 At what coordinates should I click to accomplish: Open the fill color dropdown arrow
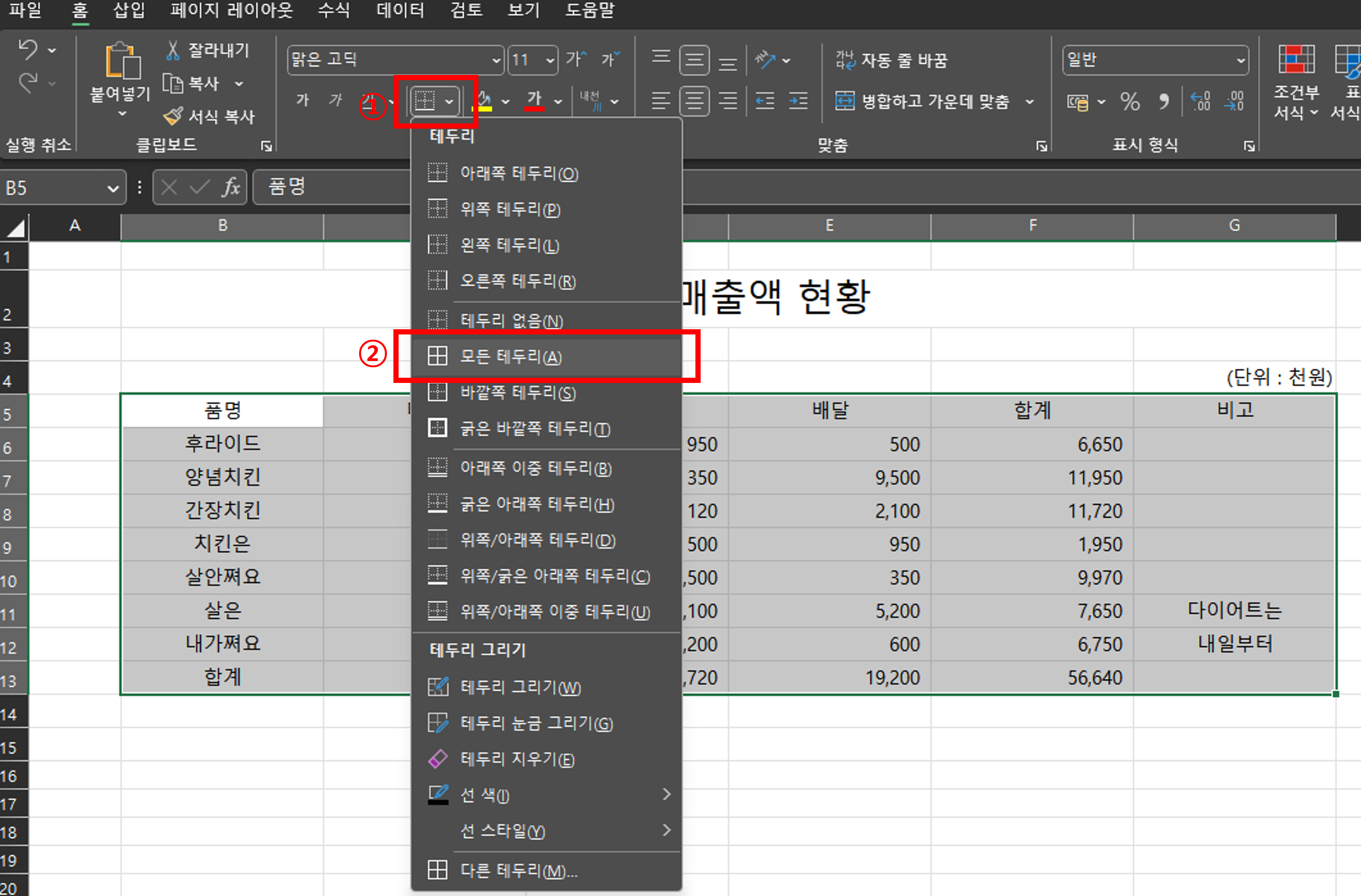click(506, 102)
